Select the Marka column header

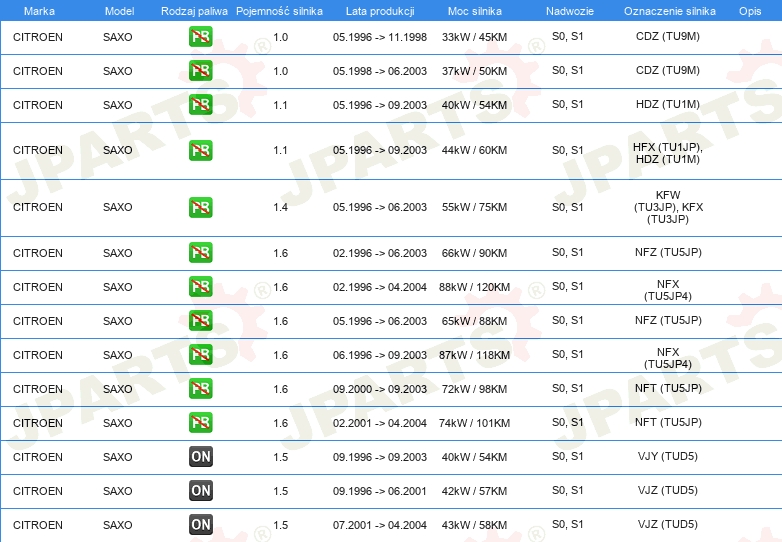coord(39,11)
